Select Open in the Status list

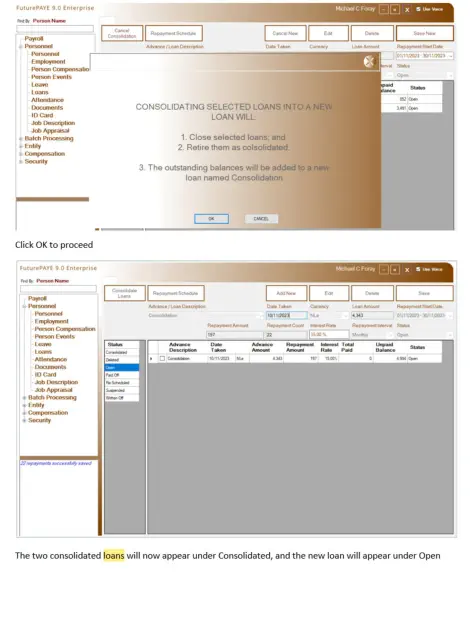(x=122, y=367)
